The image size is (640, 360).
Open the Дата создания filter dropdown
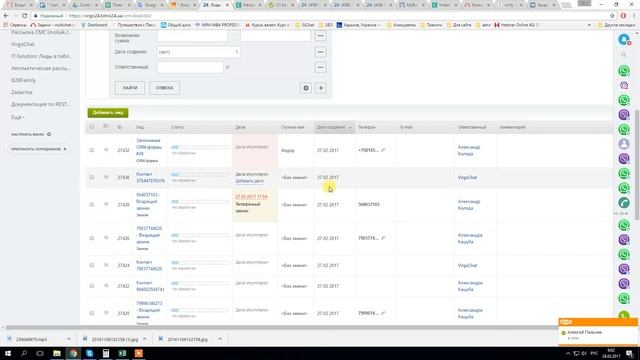(199, 52)
